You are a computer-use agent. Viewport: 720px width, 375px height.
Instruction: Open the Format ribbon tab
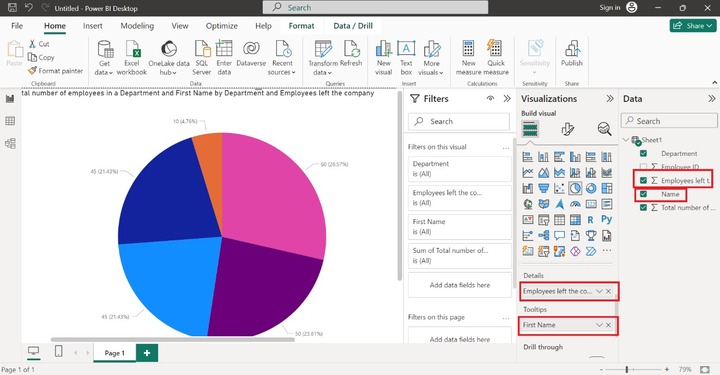pos(301,26)
